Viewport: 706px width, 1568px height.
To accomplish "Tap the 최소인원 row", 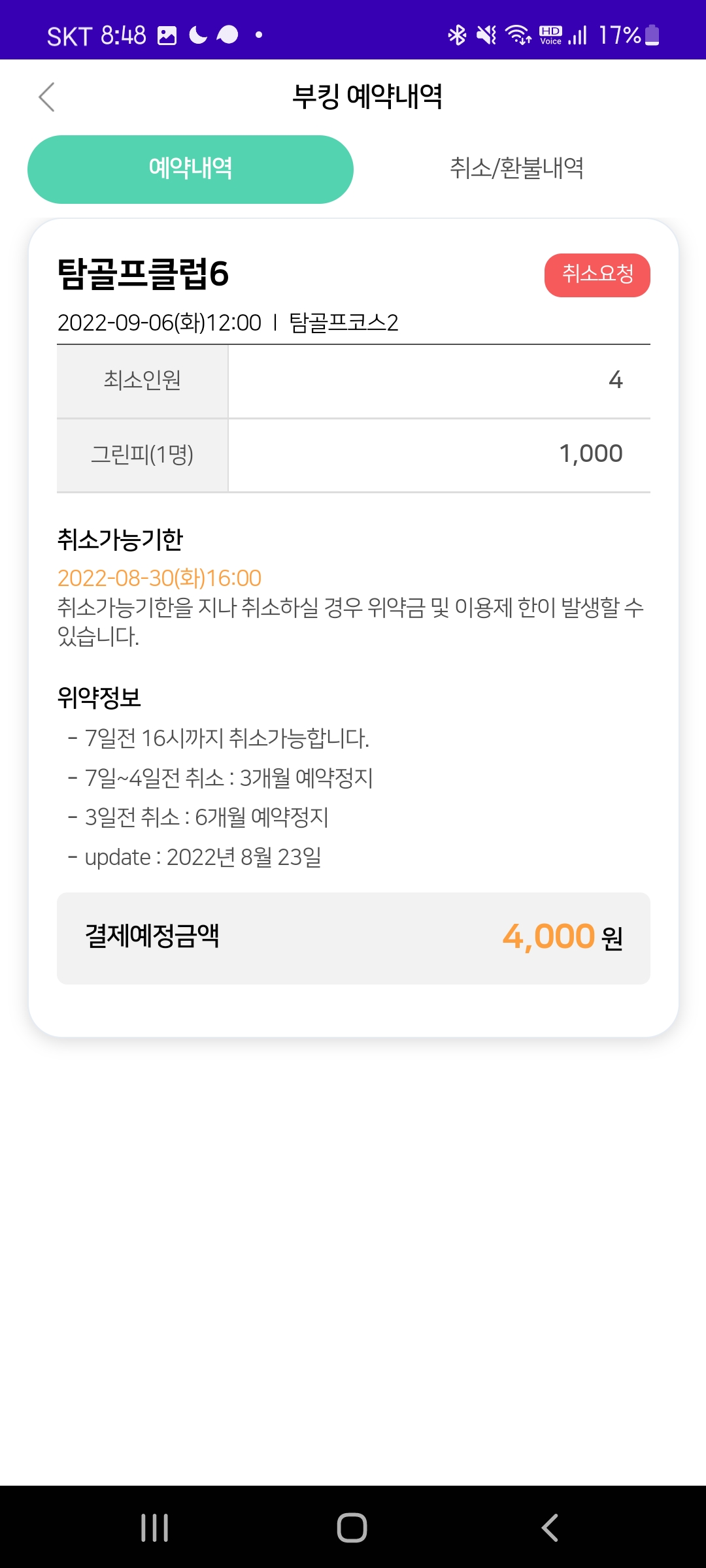I will pyautogui.click(x=353, y=380).
